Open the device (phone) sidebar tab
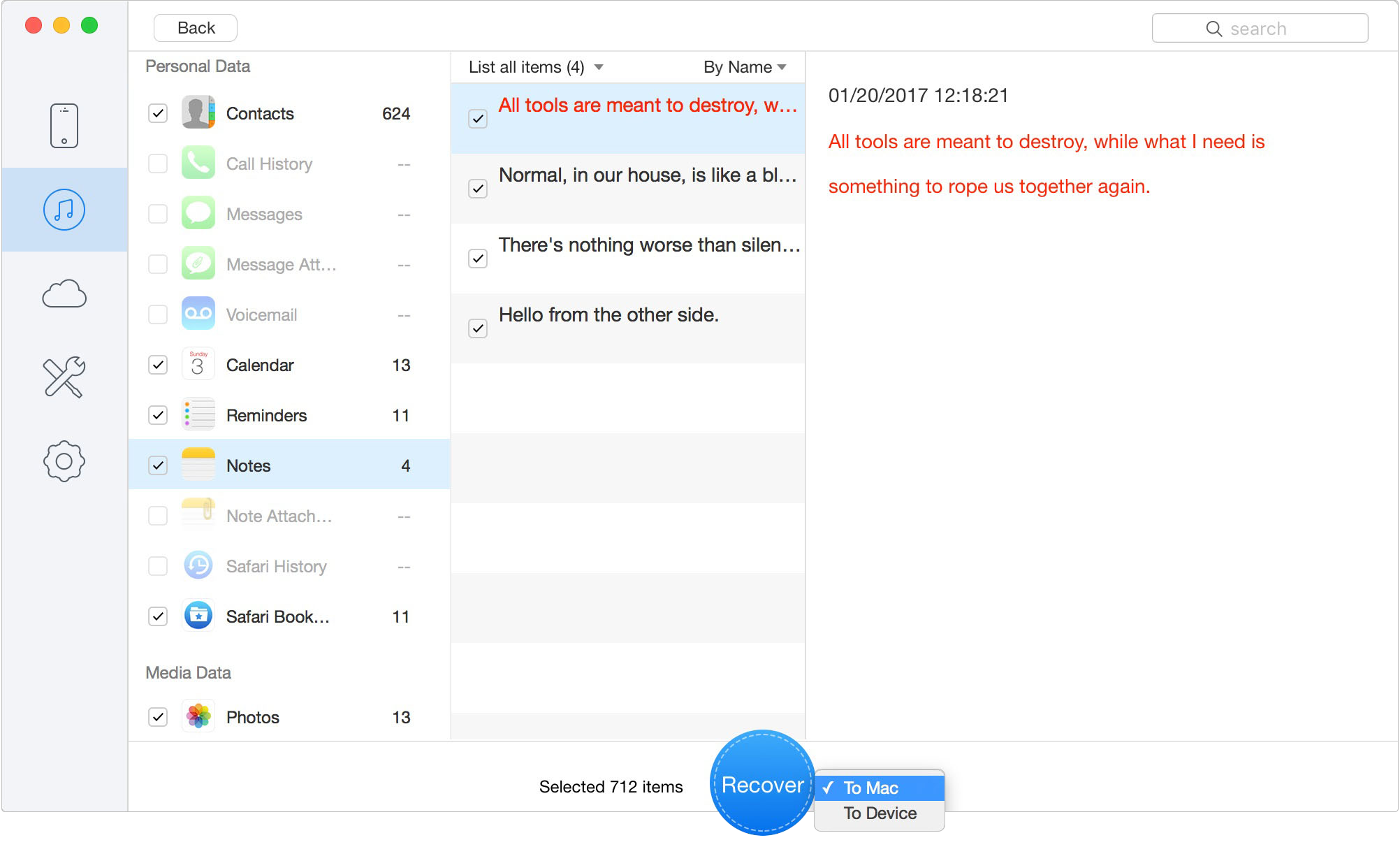The width and height of the screenshot is (1400, 847). tap(64, 126)
